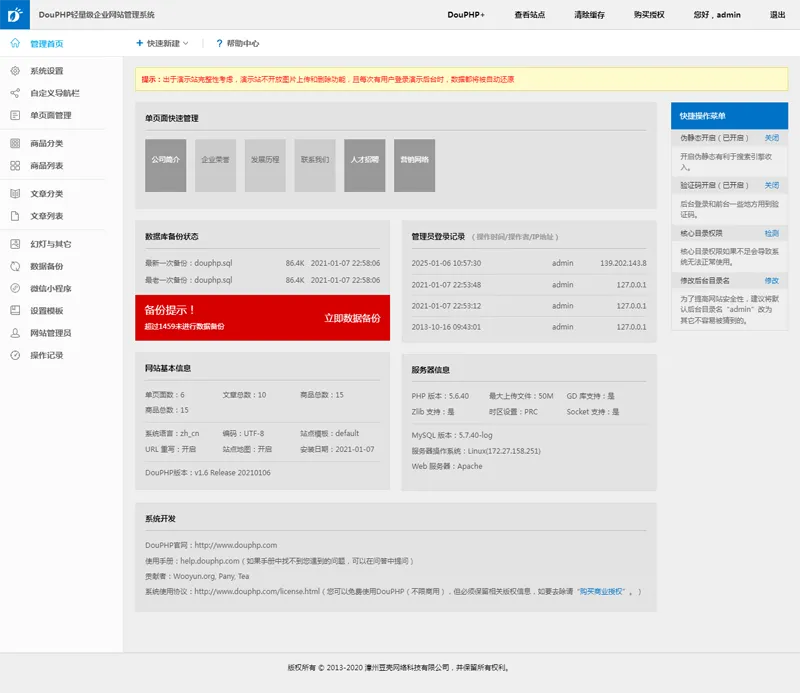Open the 商品分类 grid icon
Image resolution: width=800 pixels, height=693 pixels.
14,144
